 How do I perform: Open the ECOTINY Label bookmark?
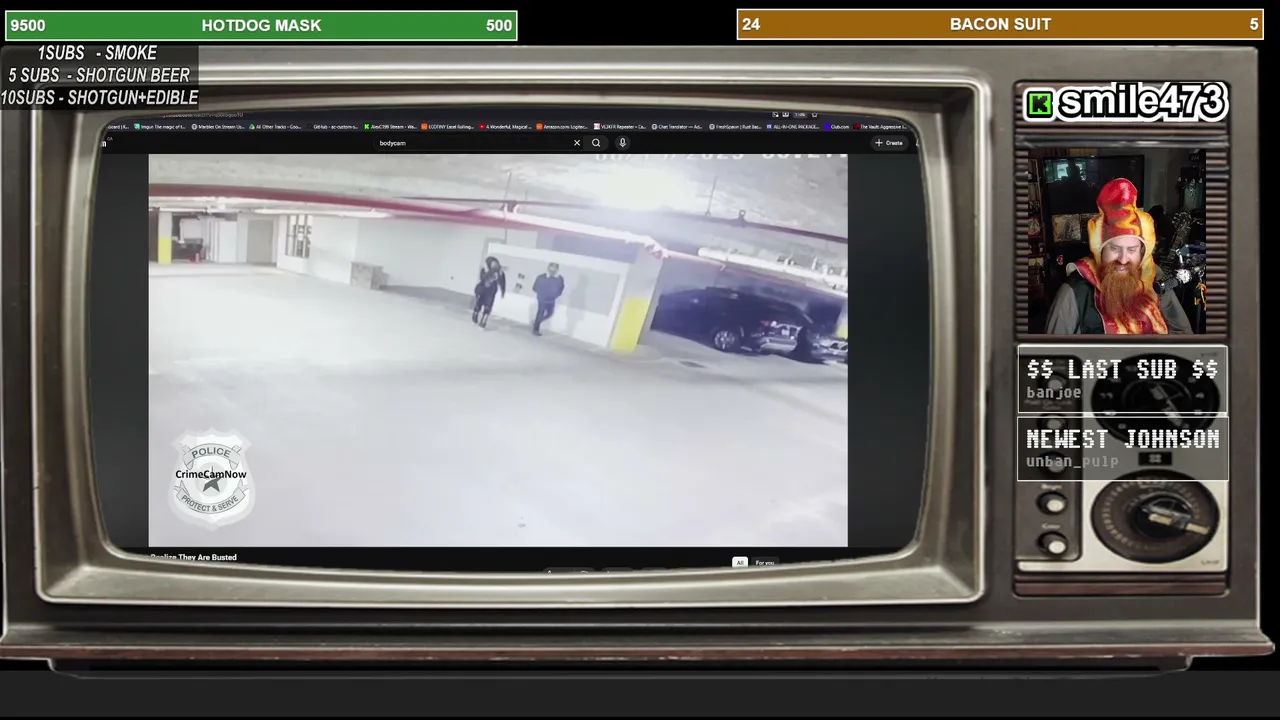tap(447, 127)
